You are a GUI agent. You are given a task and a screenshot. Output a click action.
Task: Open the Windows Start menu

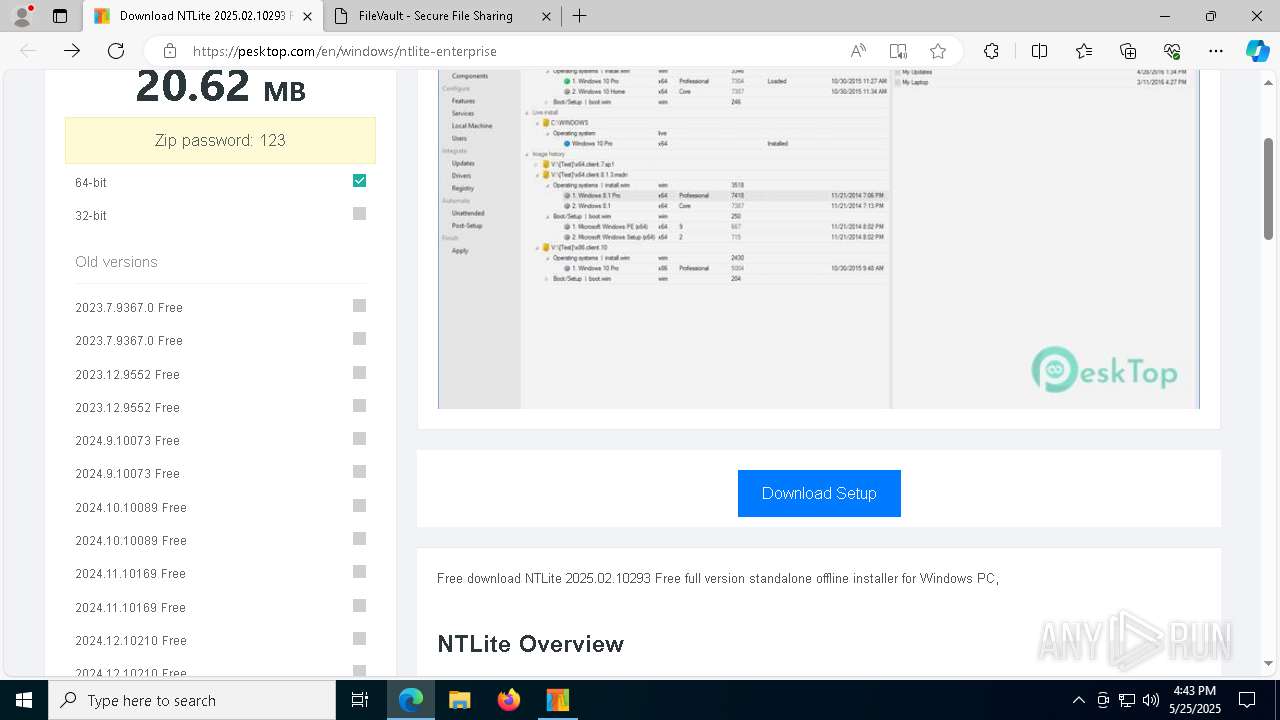click(24, 700)
